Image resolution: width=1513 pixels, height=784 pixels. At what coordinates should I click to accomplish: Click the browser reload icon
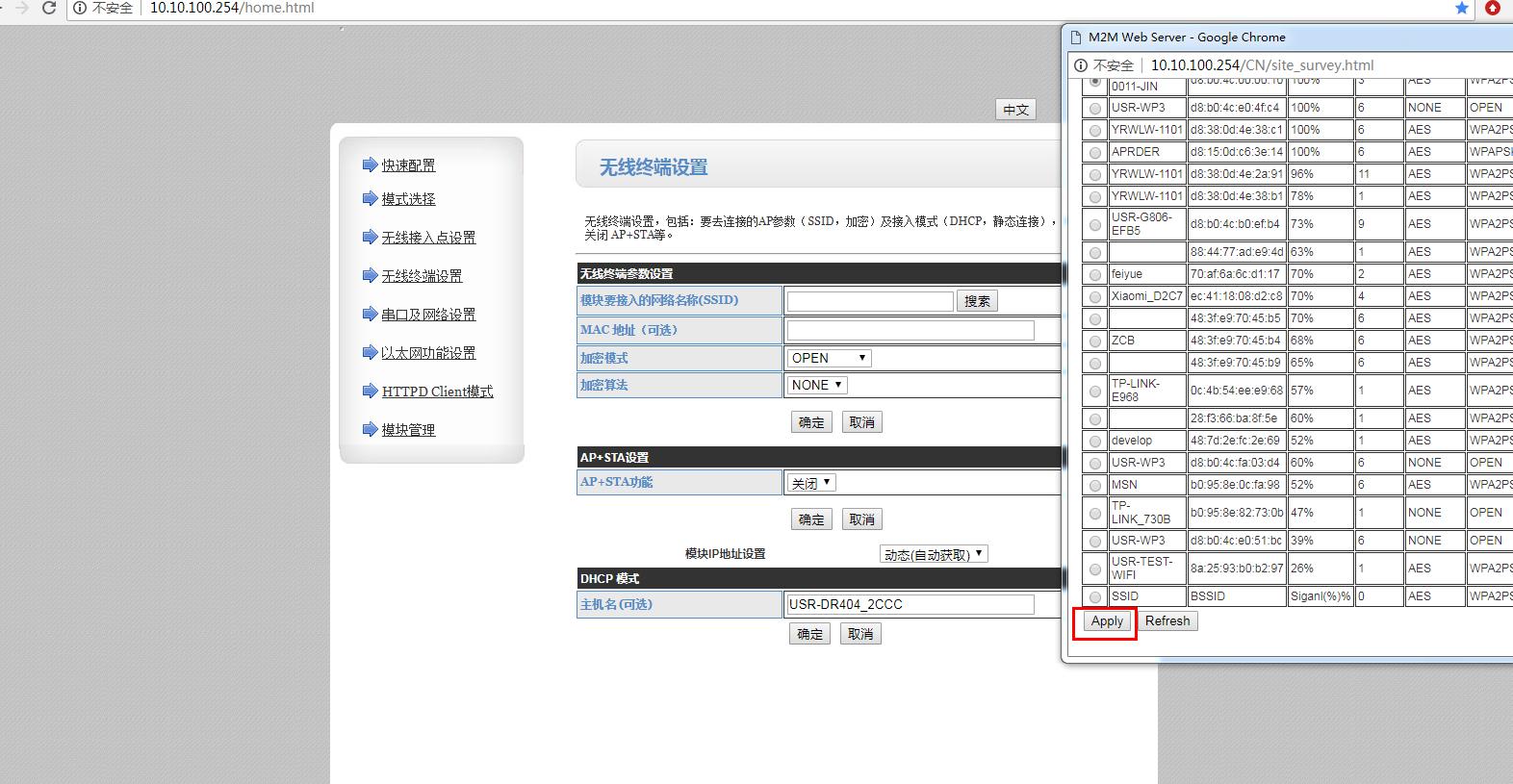point(48,8)
